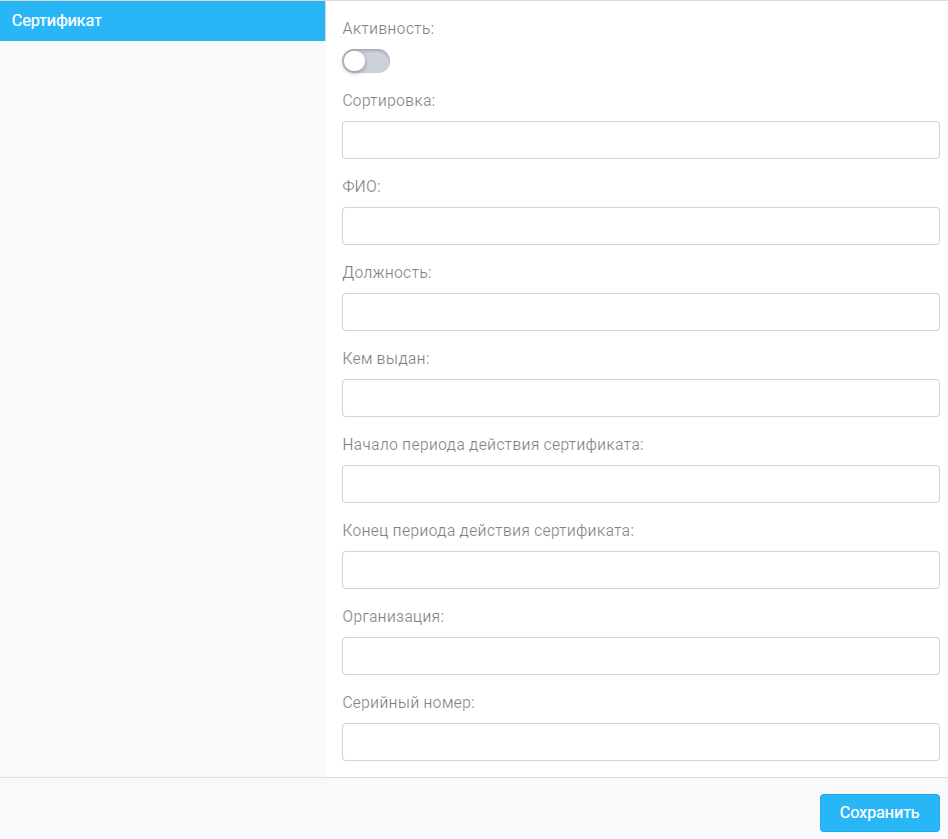Click the Начало периода действия сертификата field
Viewport: 948px width, 839px height.
(640, 484)
